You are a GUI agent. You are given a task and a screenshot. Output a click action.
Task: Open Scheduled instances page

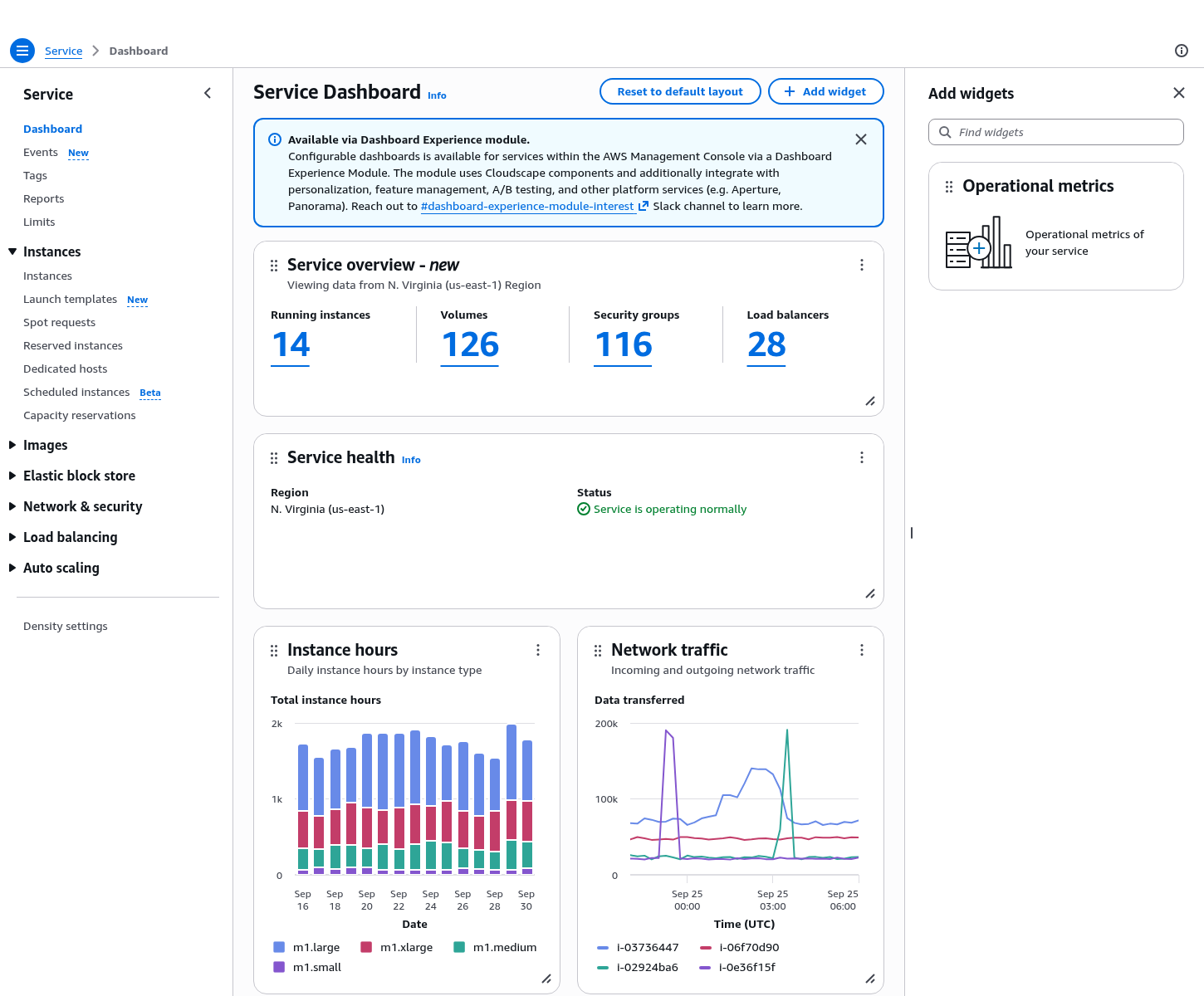[x=76, y=392]
